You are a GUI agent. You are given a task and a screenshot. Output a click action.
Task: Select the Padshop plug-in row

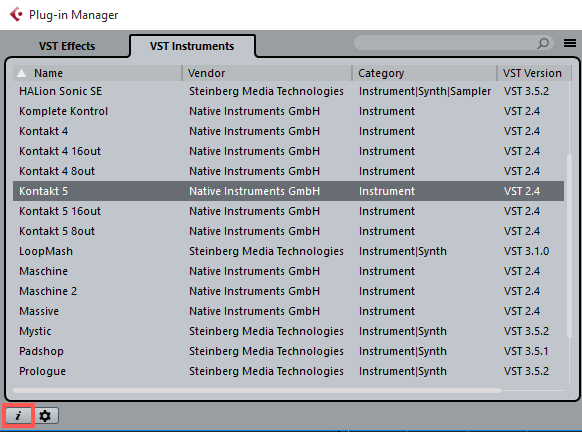(288, 351)
